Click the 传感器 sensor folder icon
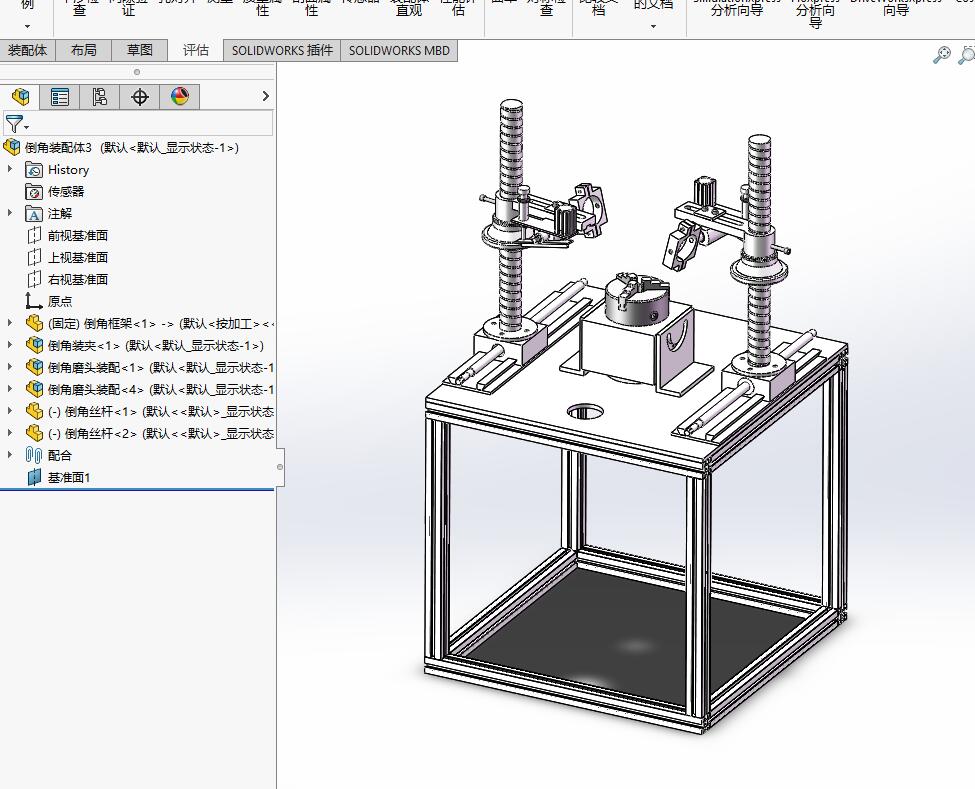975x789 pixels. [x=34, y=191]
